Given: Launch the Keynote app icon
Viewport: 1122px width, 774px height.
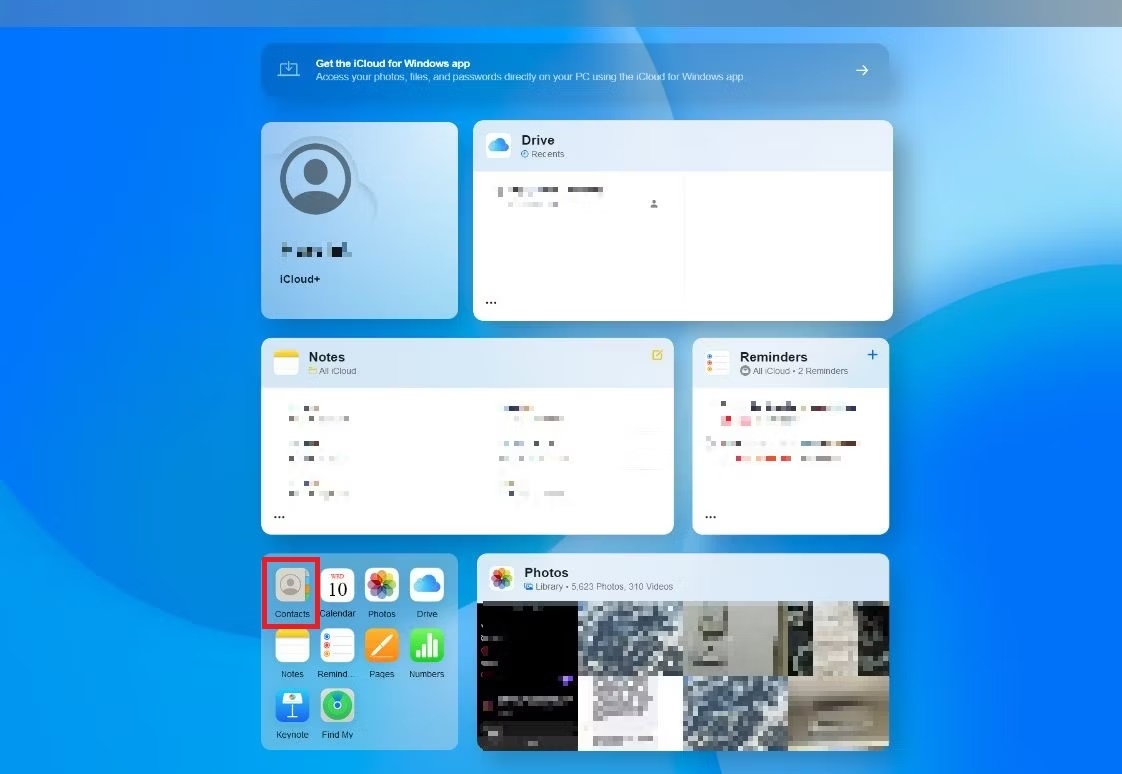Looking at the screenshot, I should (x=292, y=706).
